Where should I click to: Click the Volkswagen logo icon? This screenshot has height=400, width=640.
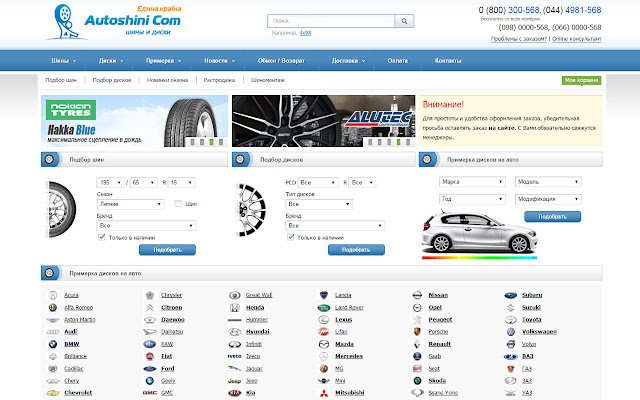[x=511, y=332]
